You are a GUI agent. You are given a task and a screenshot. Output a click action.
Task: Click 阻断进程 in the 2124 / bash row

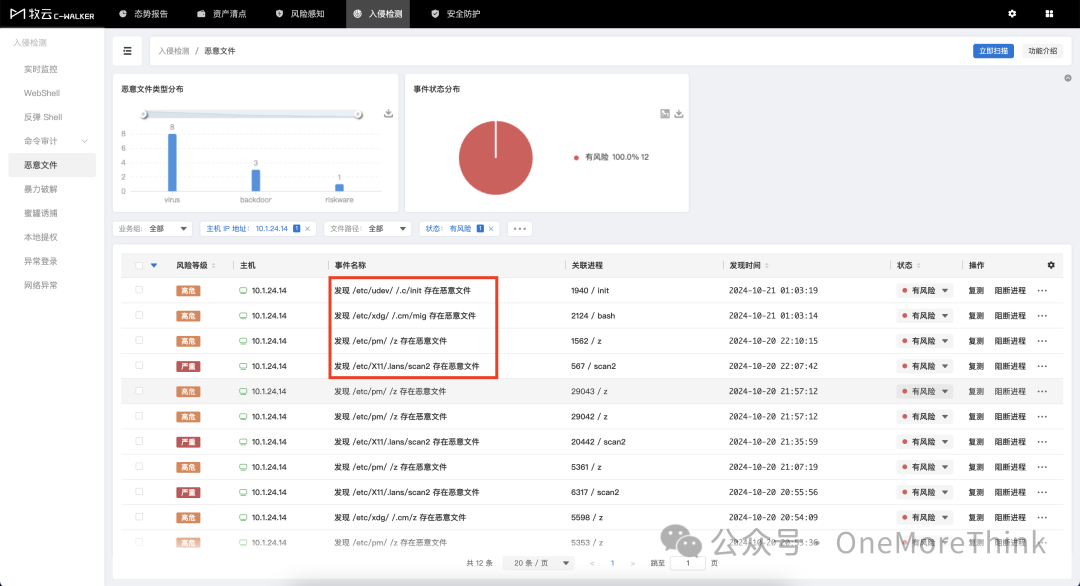tap(1010, 316)
